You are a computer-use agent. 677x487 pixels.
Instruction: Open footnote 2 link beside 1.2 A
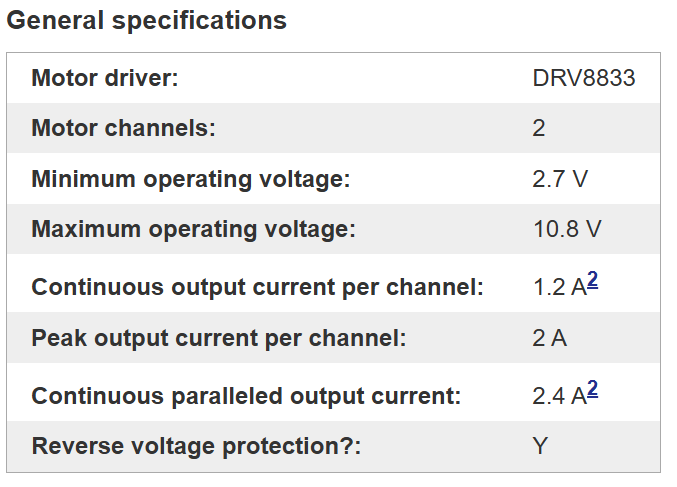tap(593, 281)
